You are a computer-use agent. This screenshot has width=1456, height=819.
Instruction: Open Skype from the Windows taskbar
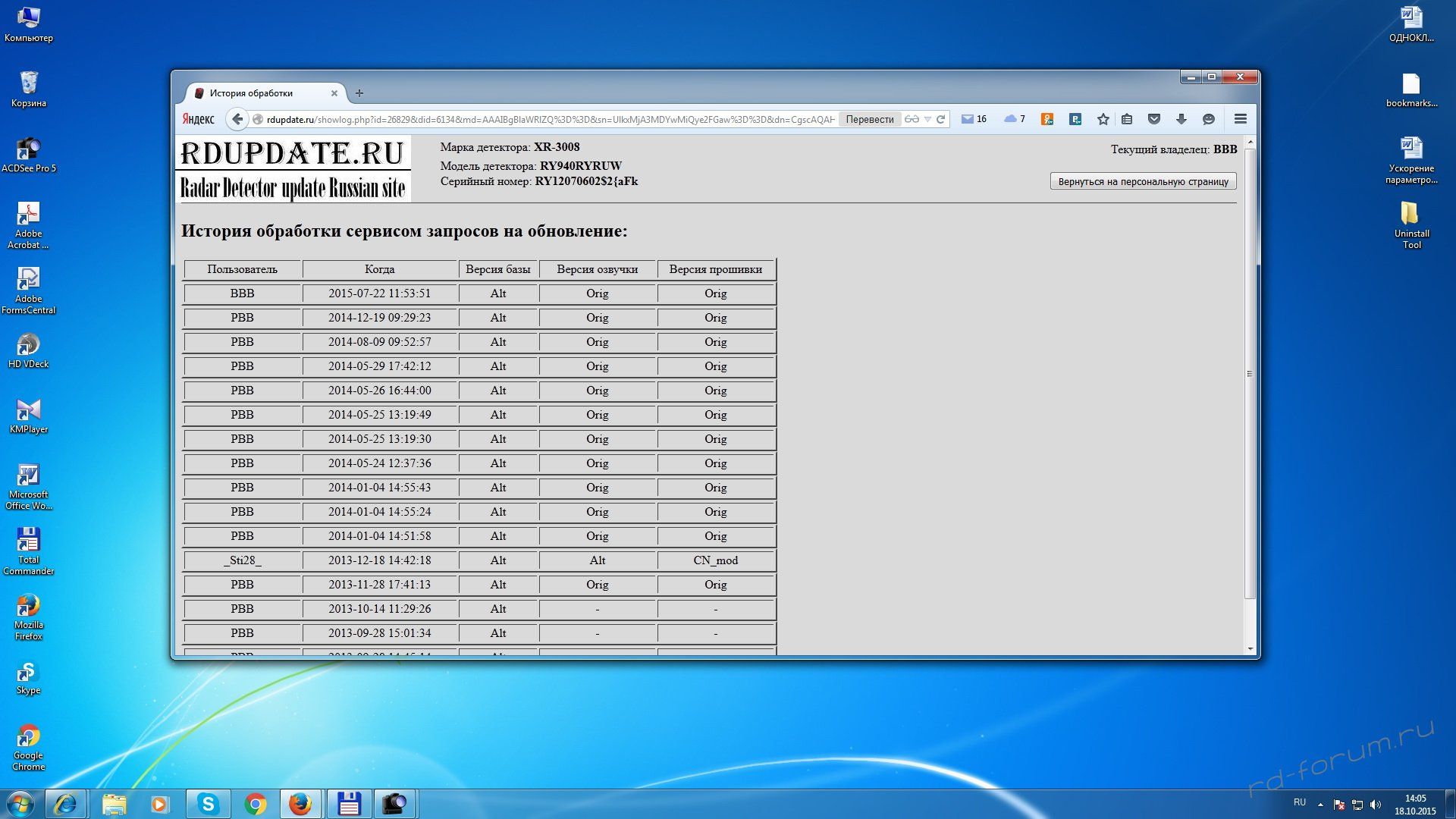208,804
